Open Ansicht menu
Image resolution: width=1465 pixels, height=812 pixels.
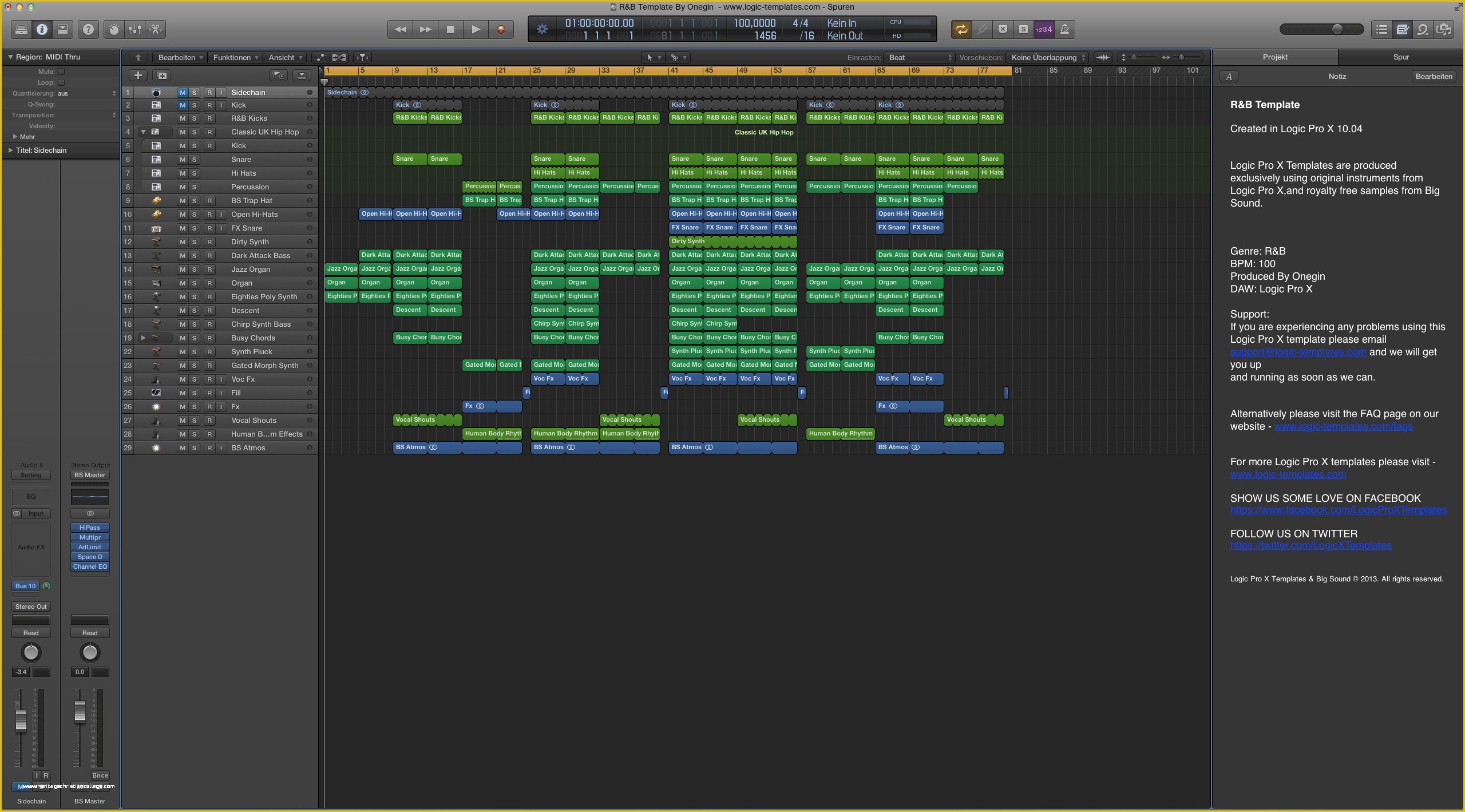tap(285, 57)
